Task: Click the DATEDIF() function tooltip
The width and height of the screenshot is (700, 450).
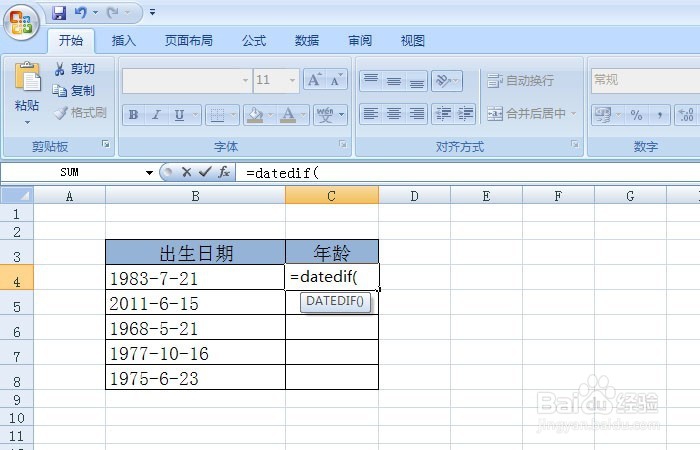Action: (335, 302)
